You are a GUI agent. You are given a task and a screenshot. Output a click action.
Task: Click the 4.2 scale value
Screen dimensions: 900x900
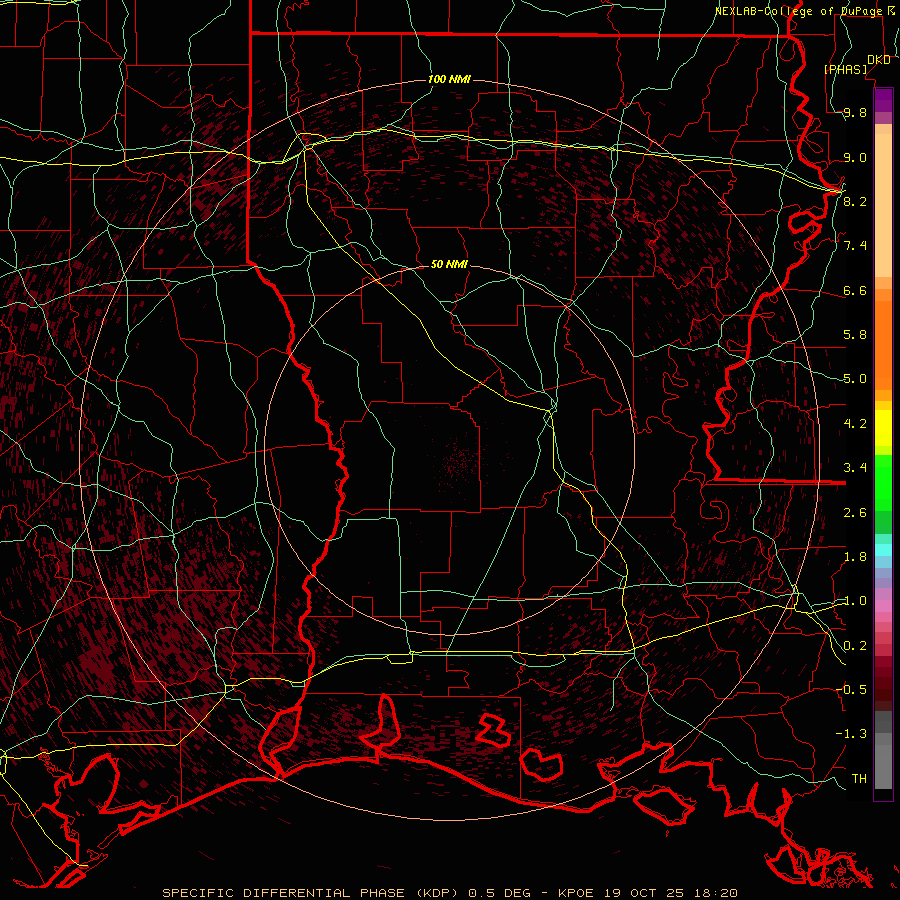[855, 423]
